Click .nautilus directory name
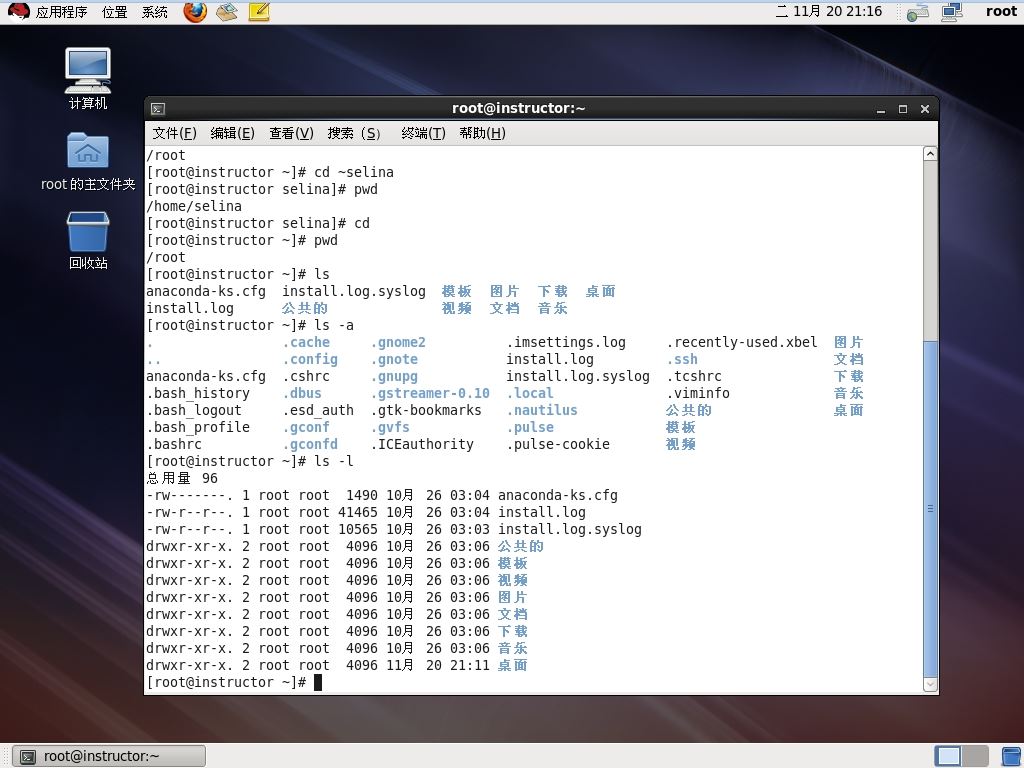The height and width of the screenshot is (768, 1024). coord(542,410)
